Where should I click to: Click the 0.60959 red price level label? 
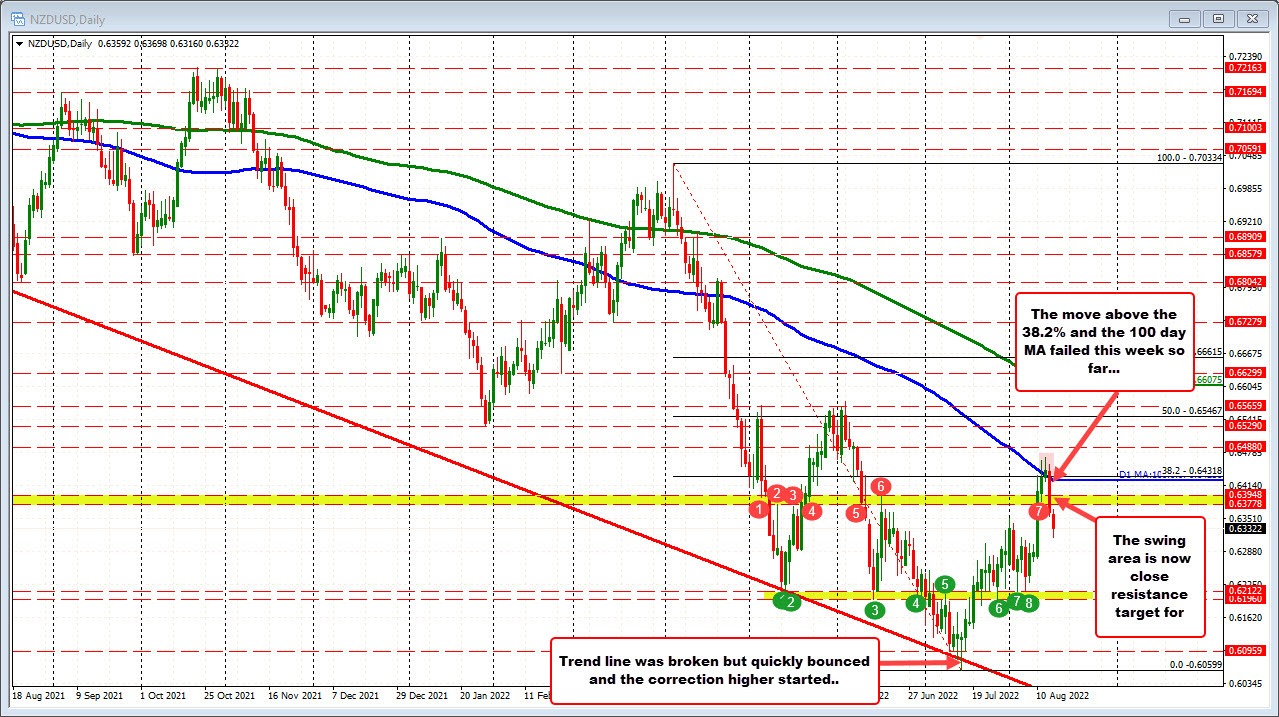pos(1244,650)
